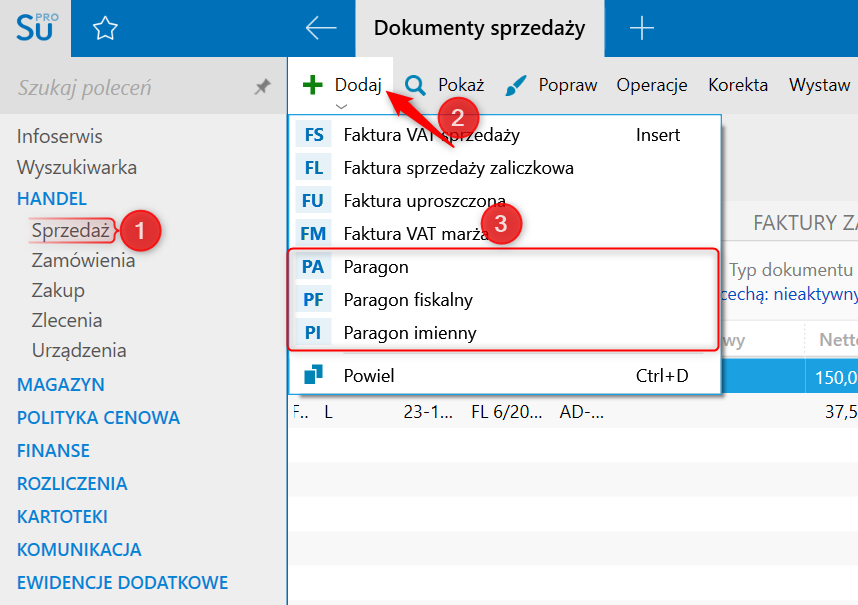Click the Powiel duplicate icon
The height and width of the screenshot is (605, 858).
(314, 376)
